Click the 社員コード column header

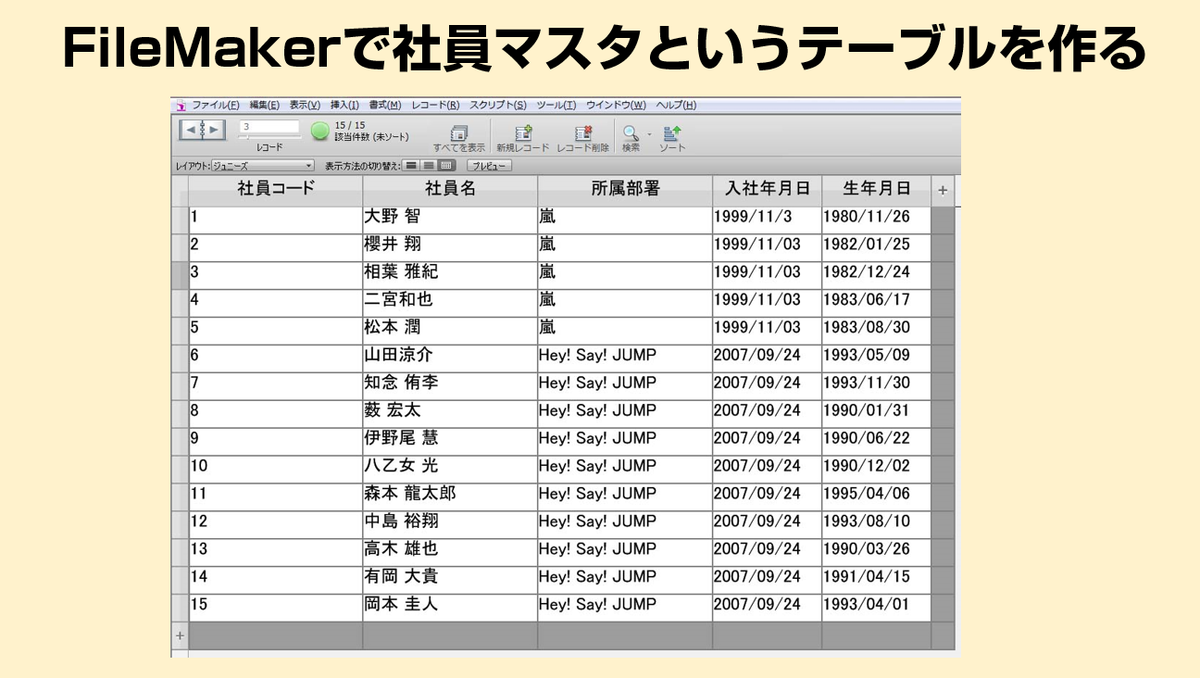click(x=276, y=189)
